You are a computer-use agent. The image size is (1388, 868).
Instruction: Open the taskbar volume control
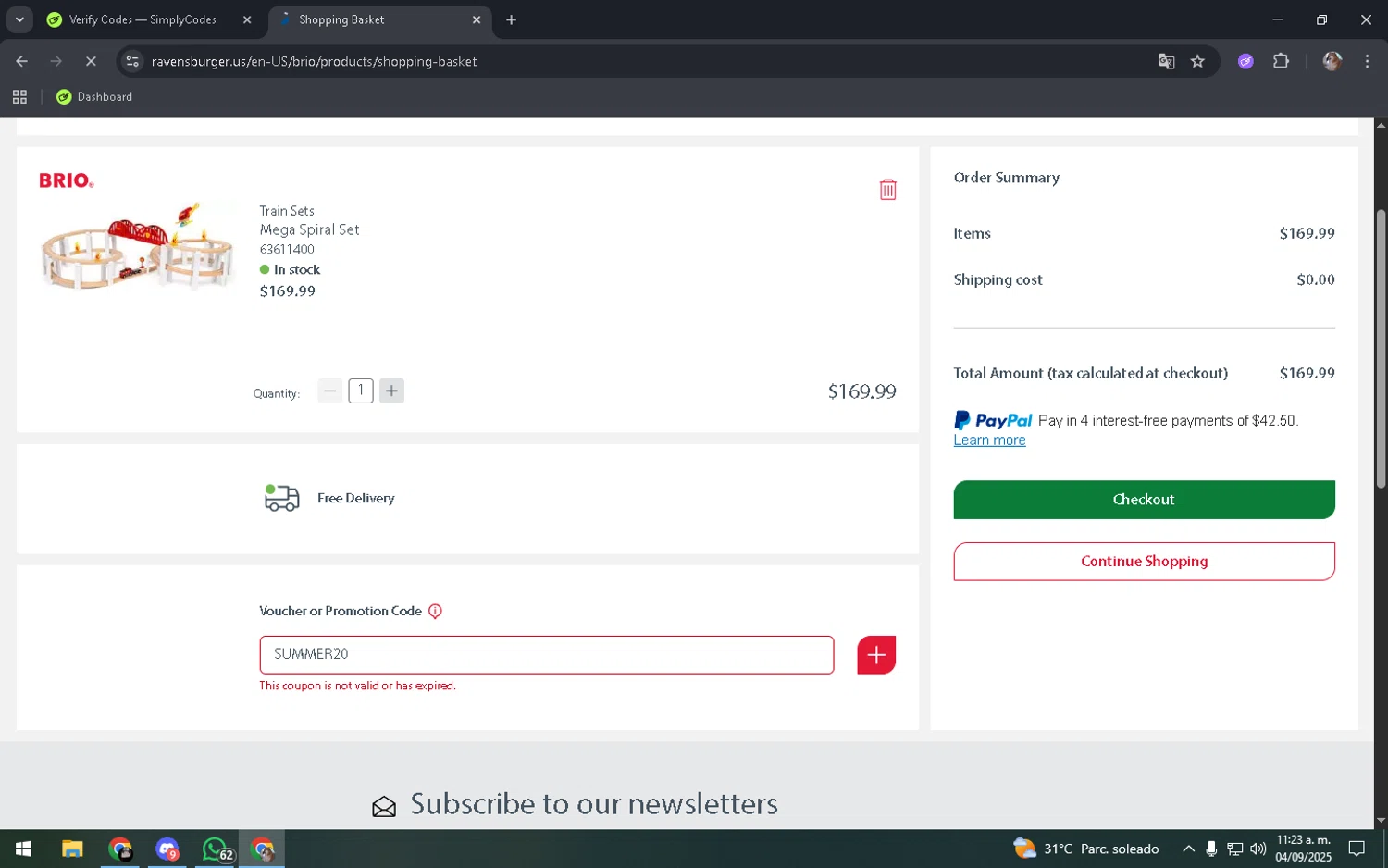click(x=1258, y=849)
